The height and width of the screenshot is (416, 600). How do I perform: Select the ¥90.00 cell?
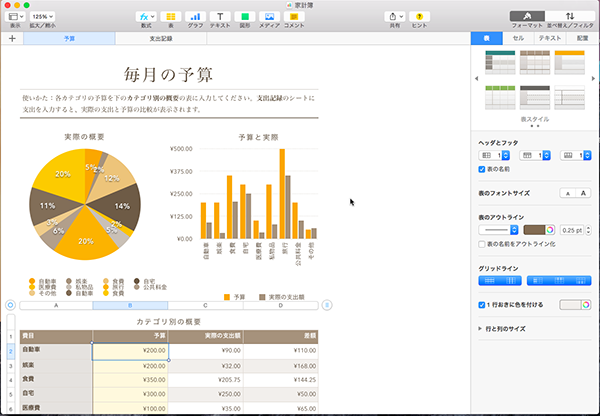(205, 351)
